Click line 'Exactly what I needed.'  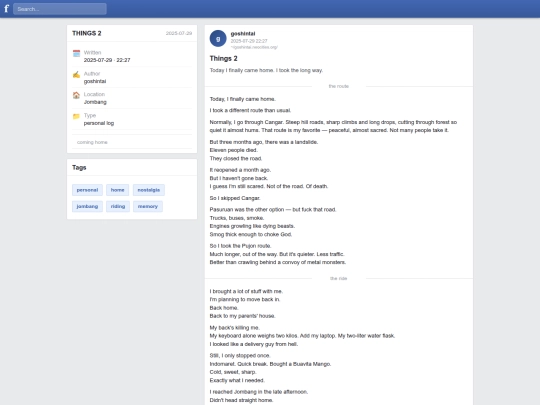point(237,381)
